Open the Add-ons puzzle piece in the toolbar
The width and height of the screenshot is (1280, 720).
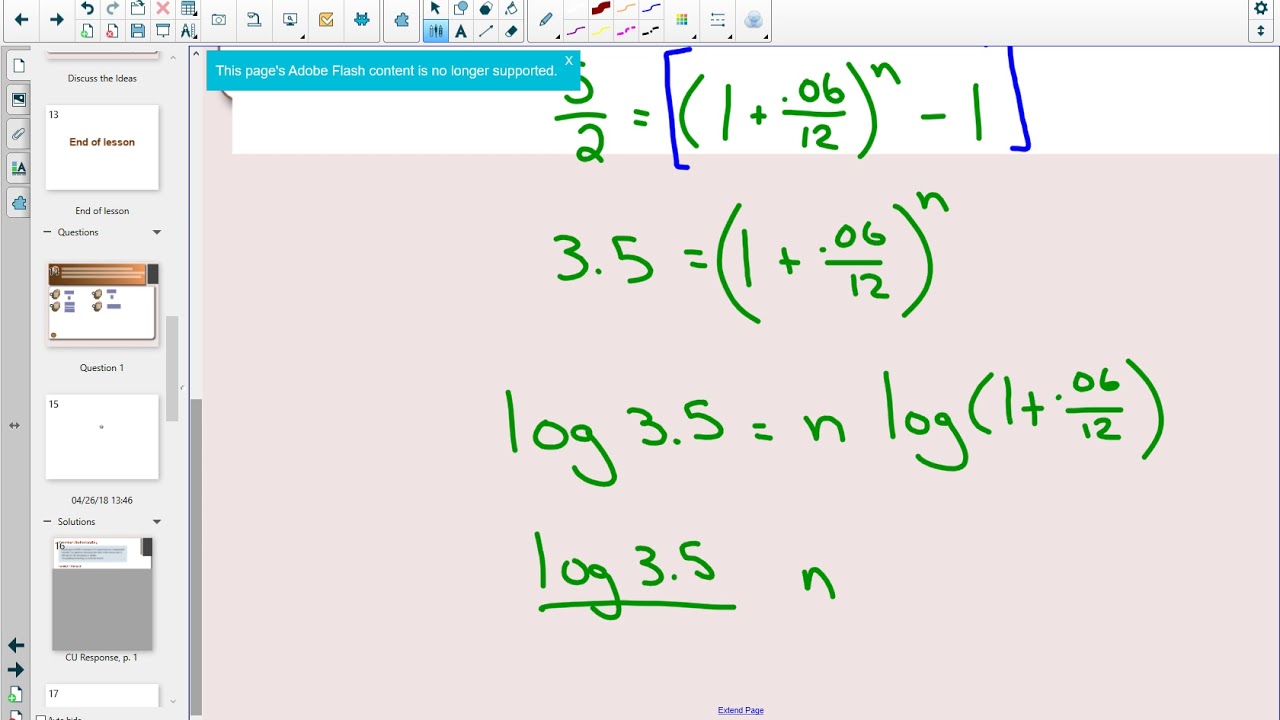pyautogui.click(x=402, y=20)
